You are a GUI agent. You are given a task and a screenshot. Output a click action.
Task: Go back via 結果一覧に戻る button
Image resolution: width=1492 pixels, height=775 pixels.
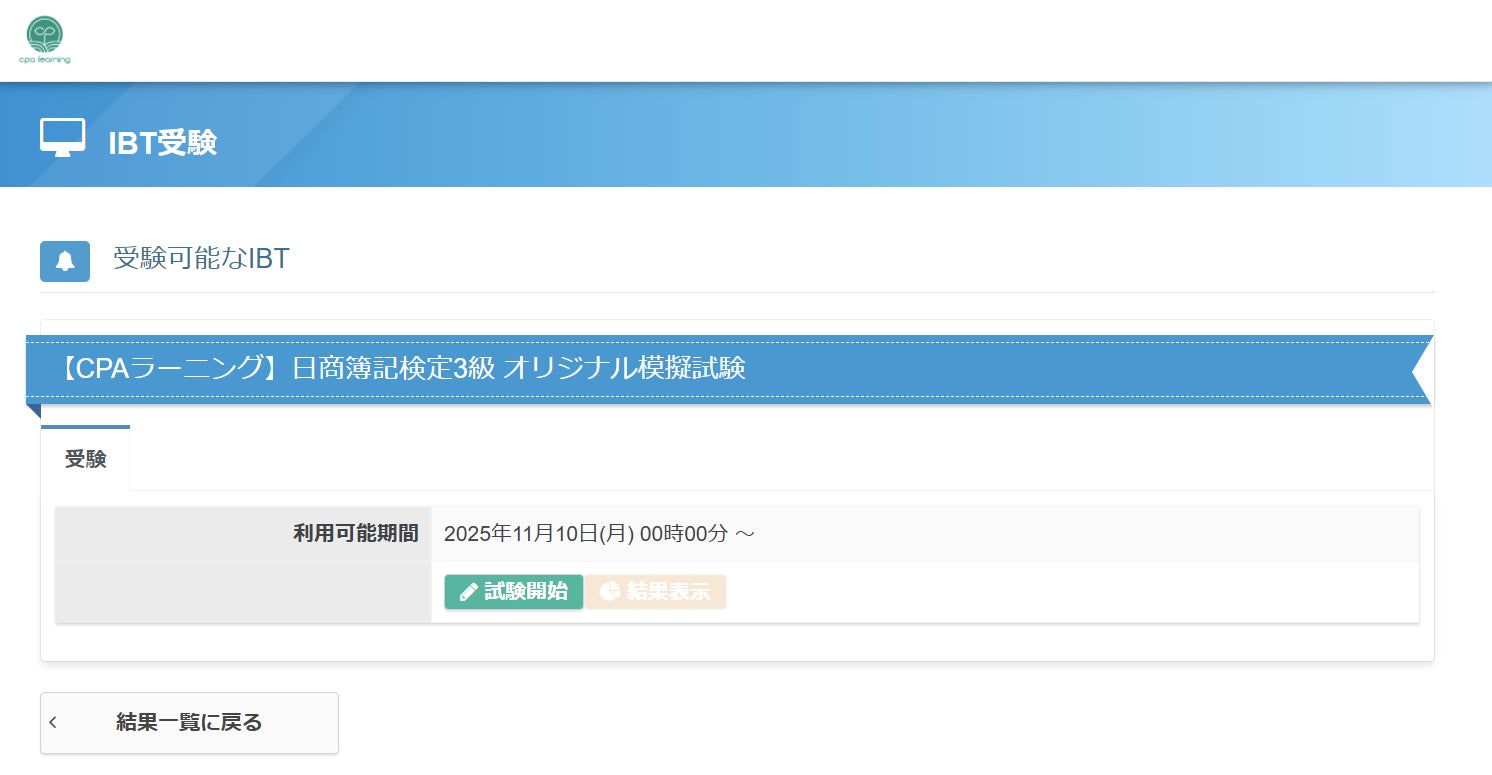[x=189, y=723]
